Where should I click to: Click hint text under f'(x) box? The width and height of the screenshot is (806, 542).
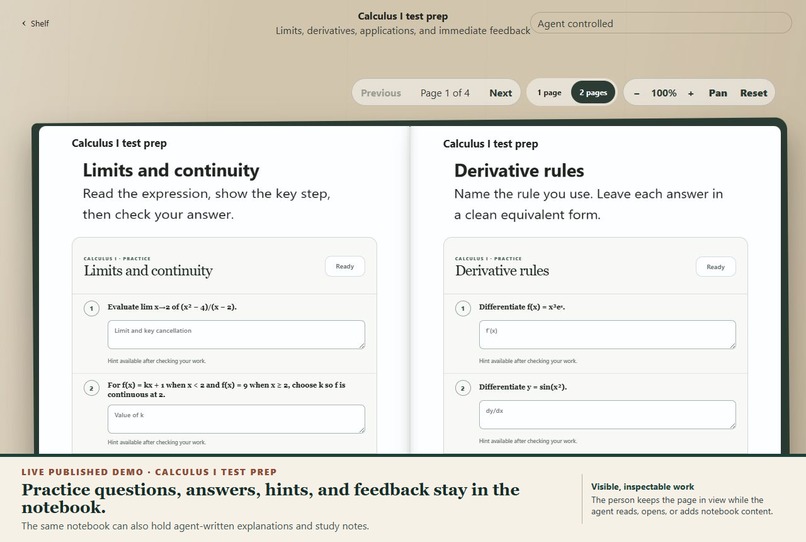[x=528, y=361]
